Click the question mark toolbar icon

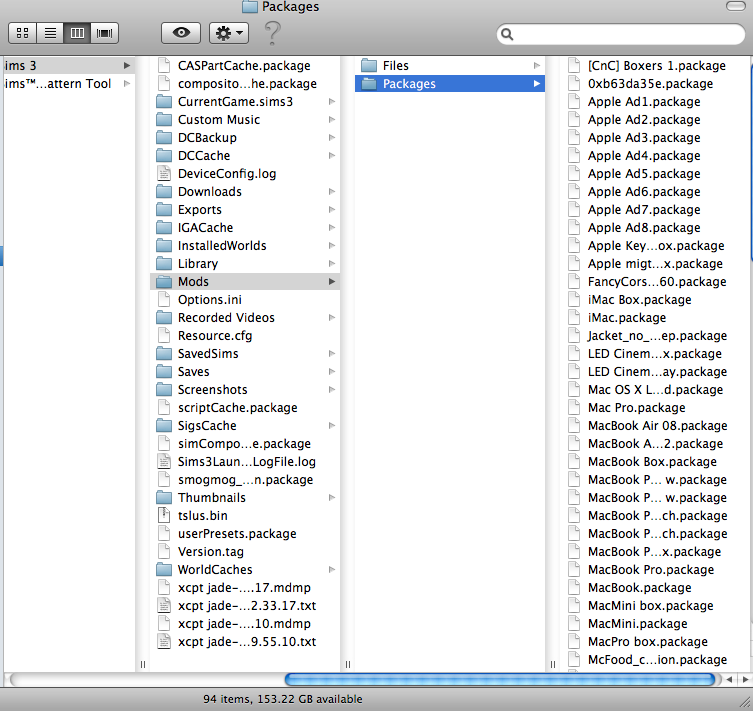coord(272,33)
